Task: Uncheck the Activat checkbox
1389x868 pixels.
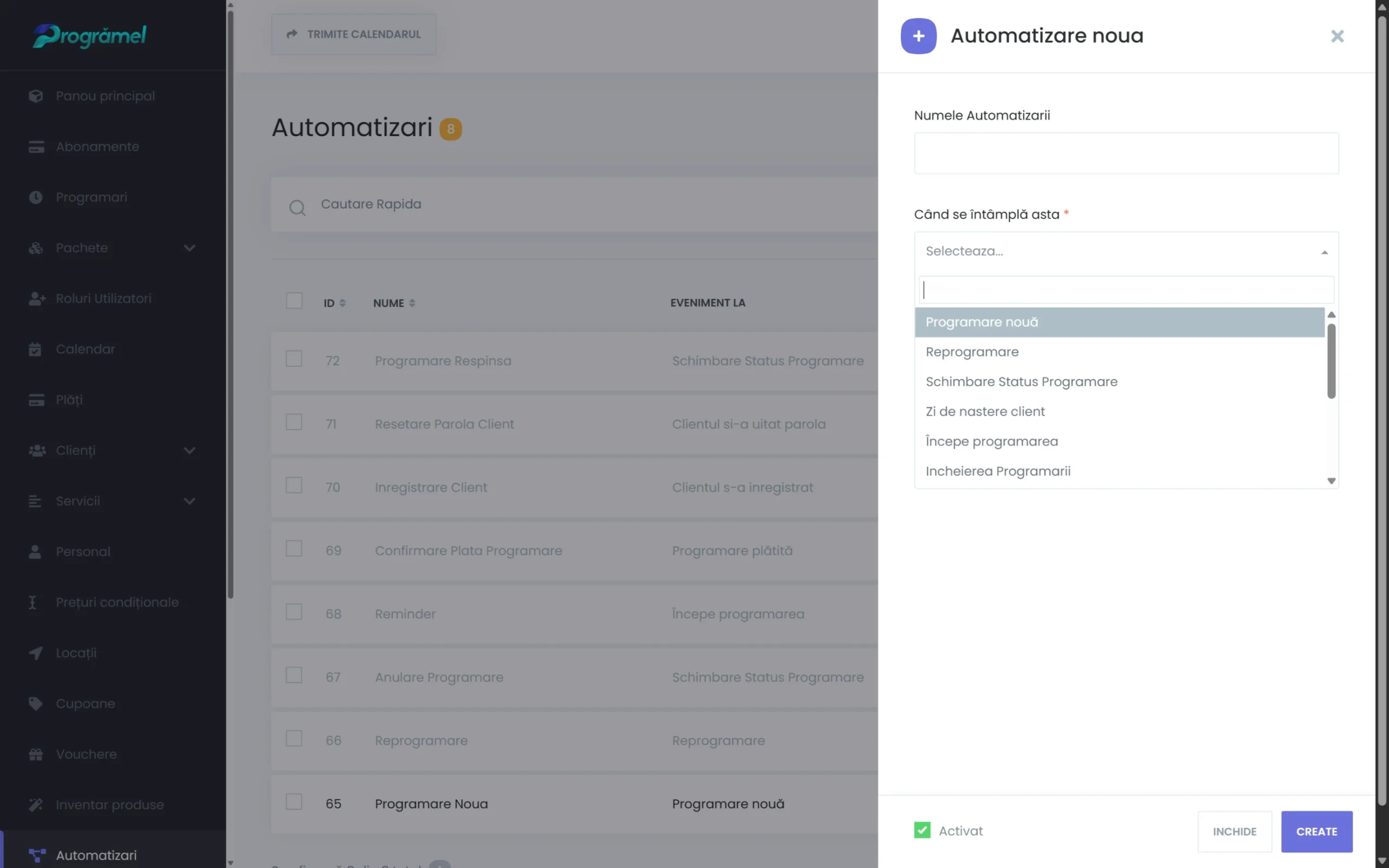Action: 922,830
